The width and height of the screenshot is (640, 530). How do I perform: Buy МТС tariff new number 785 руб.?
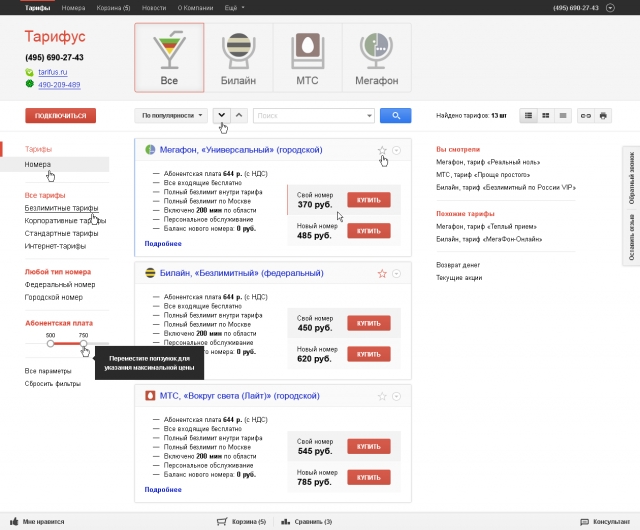pos(369,477)
